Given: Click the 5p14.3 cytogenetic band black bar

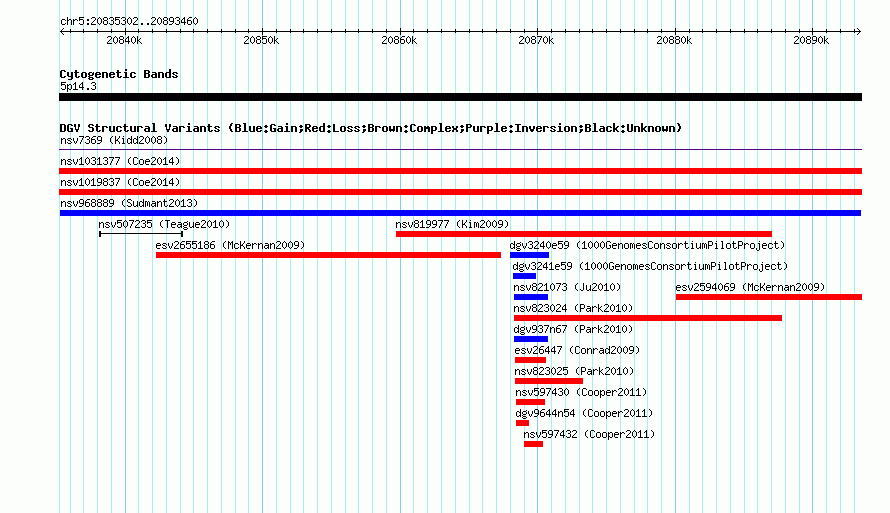Looking at the screenshot, I should (x=460, y=97).
